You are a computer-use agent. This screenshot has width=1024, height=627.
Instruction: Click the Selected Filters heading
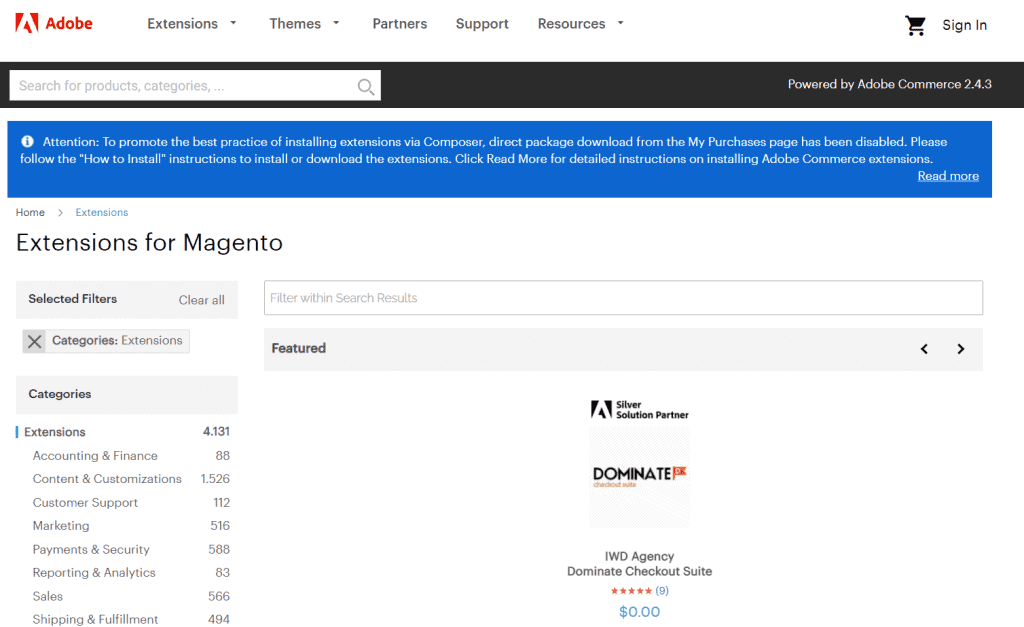click(x=72, y=299)
